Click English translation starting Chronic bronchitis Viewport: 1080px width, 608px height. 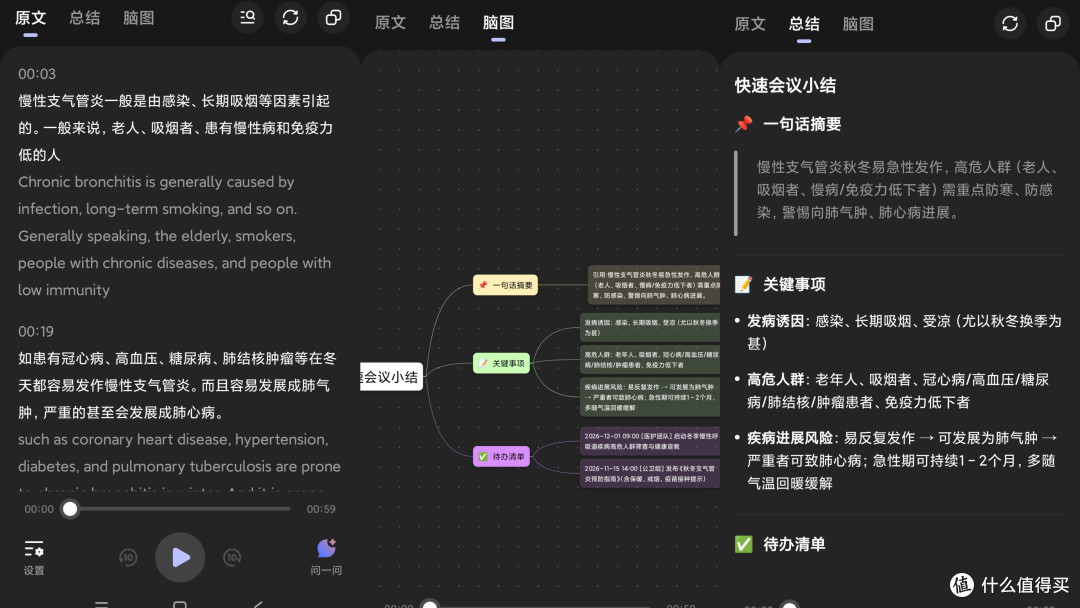(x=174, y=235)
